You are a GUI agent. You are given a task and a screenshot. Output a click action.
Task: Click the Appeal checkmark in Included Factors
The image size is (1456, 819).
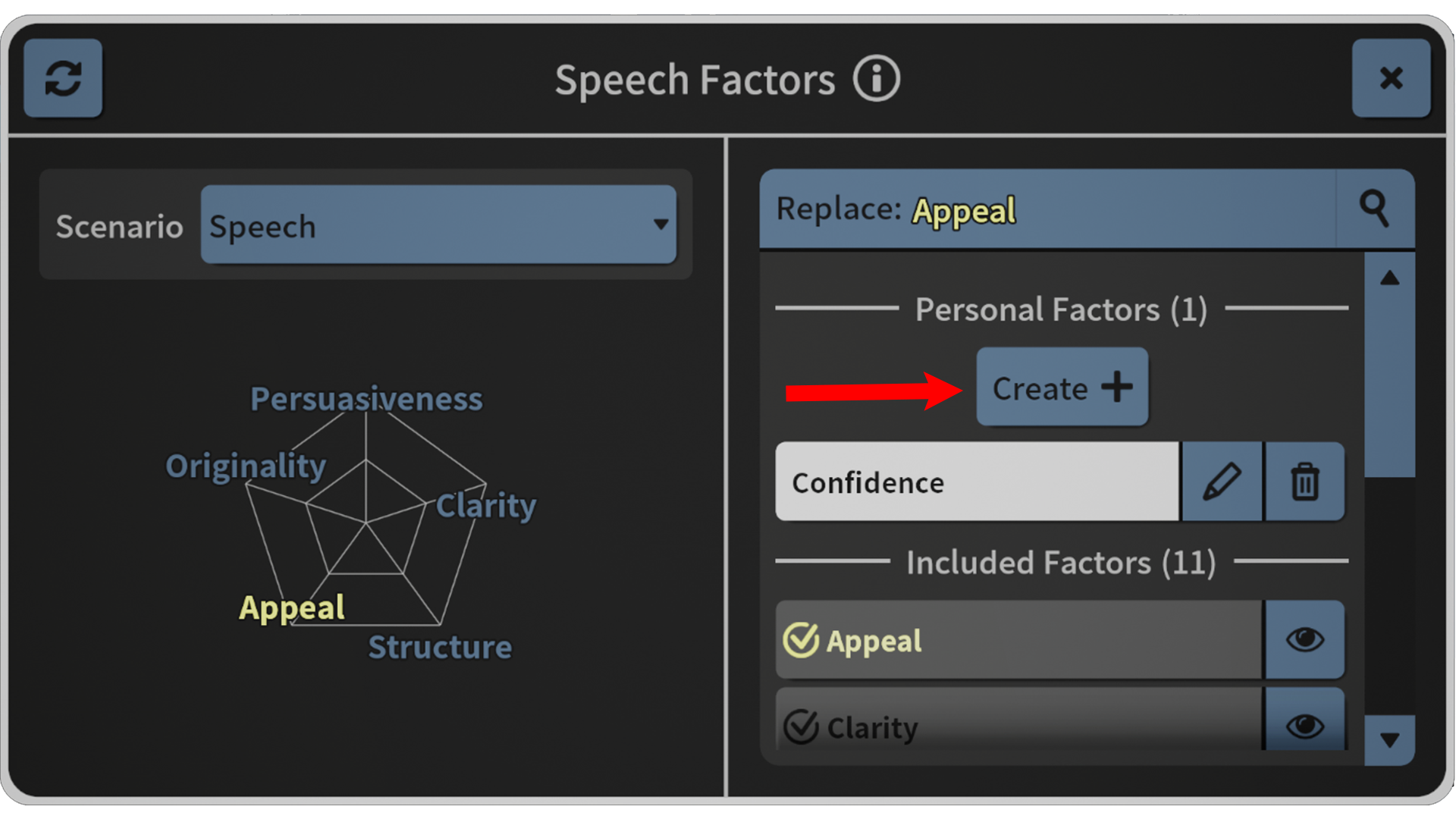point(801,640)
